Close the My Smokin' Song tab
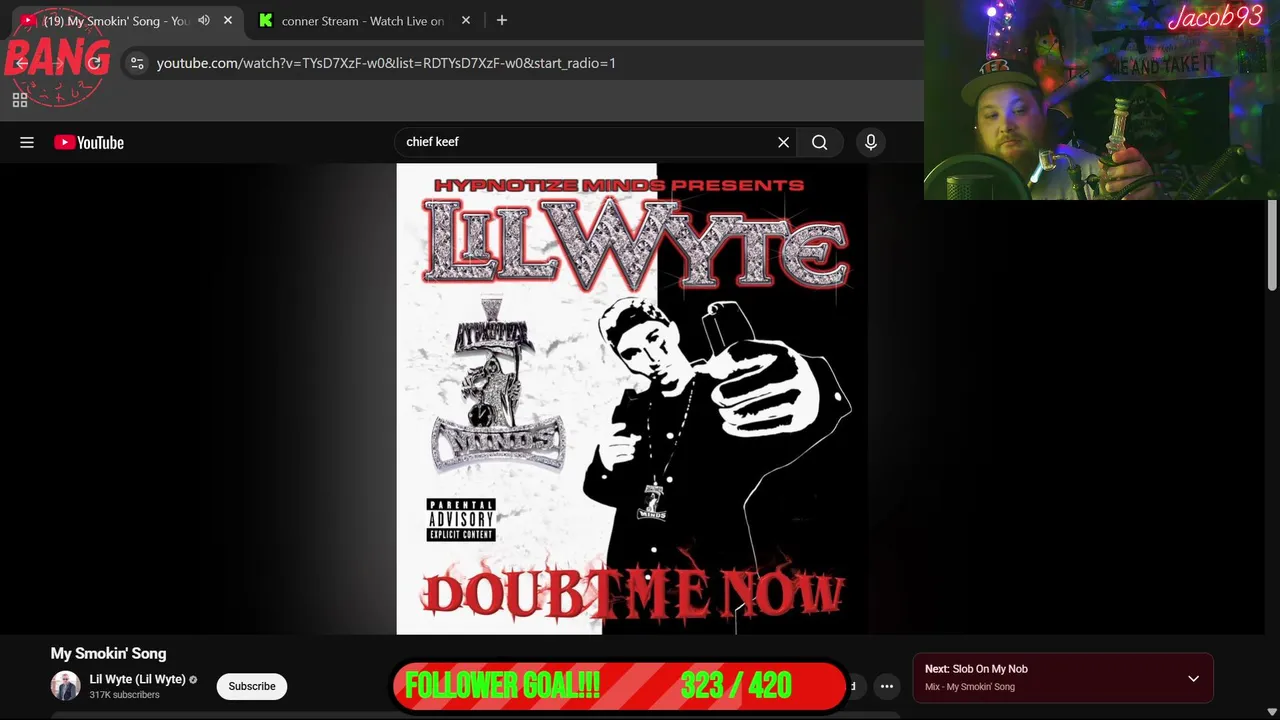Screen dimensions: 1280x720 click(228, 20)
